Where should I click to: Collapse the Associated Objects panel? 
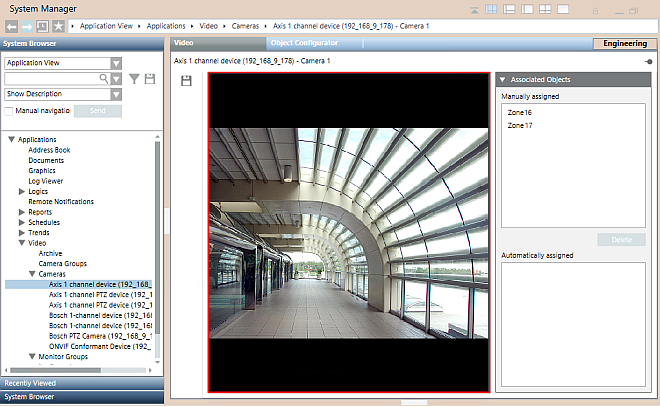point(502,79)
